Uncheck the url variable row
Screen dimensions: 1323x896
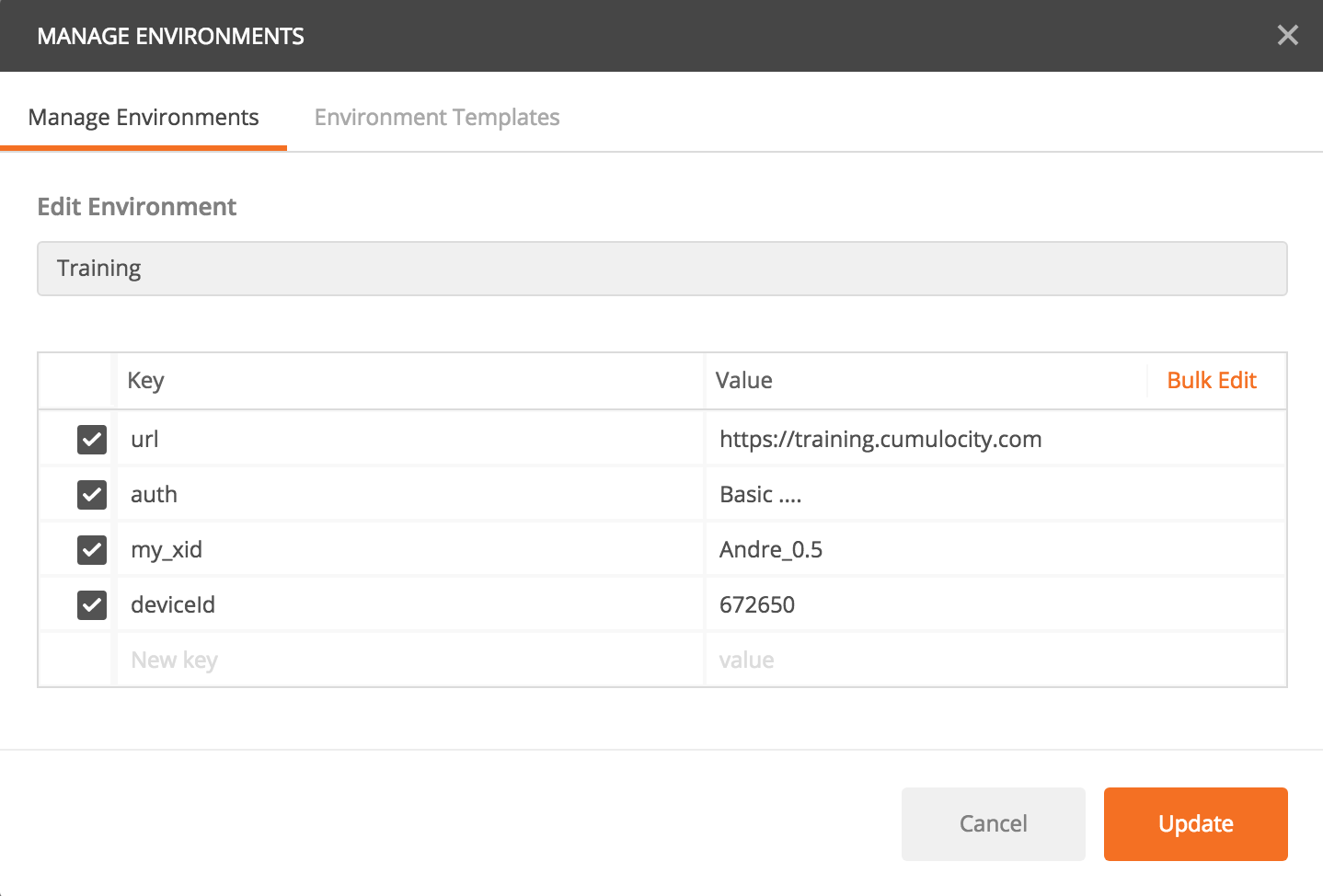pyautogui.click(x=91, y=440)
